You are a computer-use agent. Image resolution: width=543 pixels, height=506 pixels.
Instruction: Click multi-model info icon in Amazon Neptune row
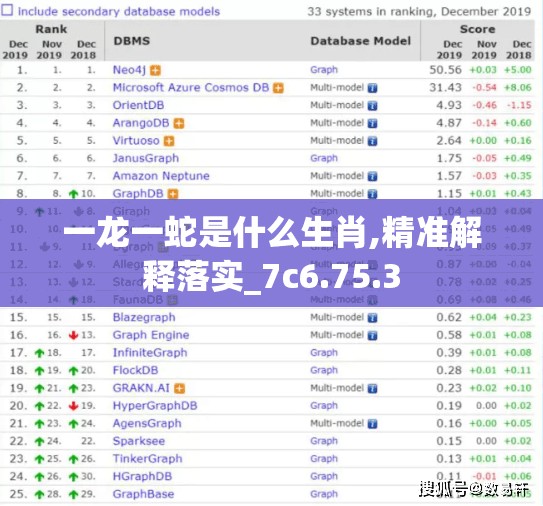pyautogui.click(x=372, y=176)
